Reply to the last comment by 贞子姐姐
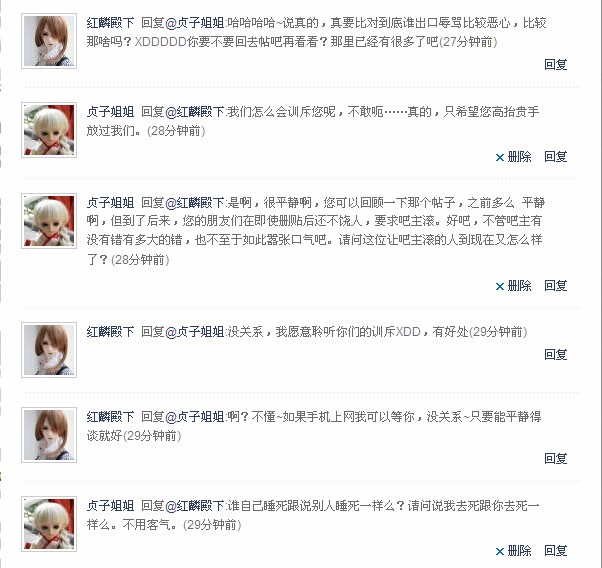 click(556, 551)
